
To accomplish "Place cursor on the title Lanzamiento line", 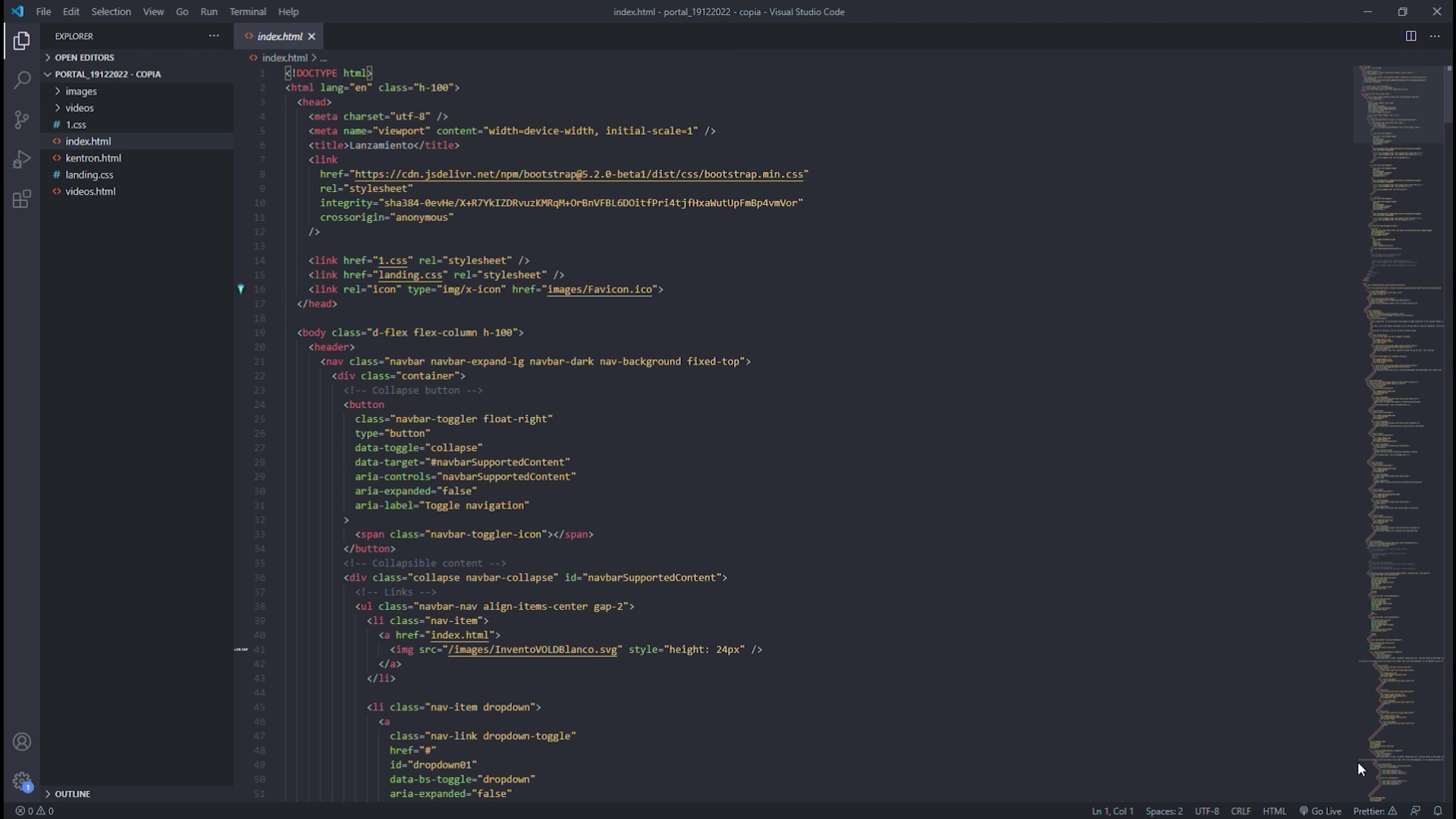I will pos(384,145).
